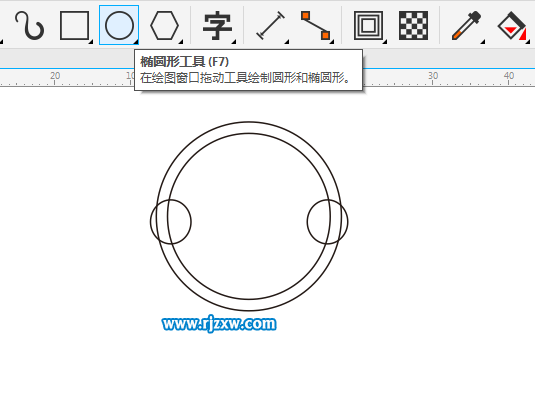
Task: Open the Rectangle tool flyout arrow
Action: point(91,42)
